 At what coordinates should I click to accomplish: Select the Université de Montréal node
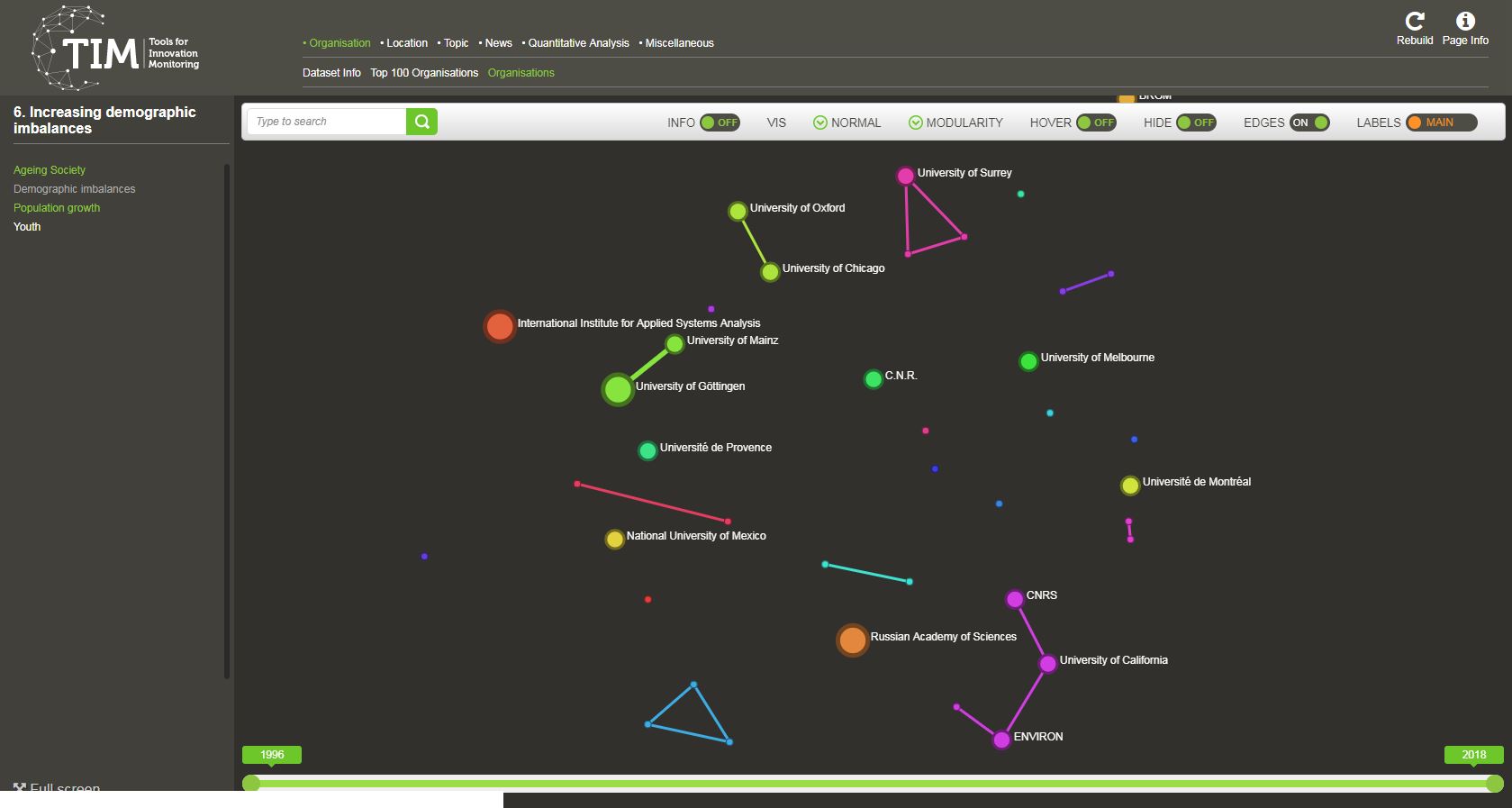[1130, 486]
